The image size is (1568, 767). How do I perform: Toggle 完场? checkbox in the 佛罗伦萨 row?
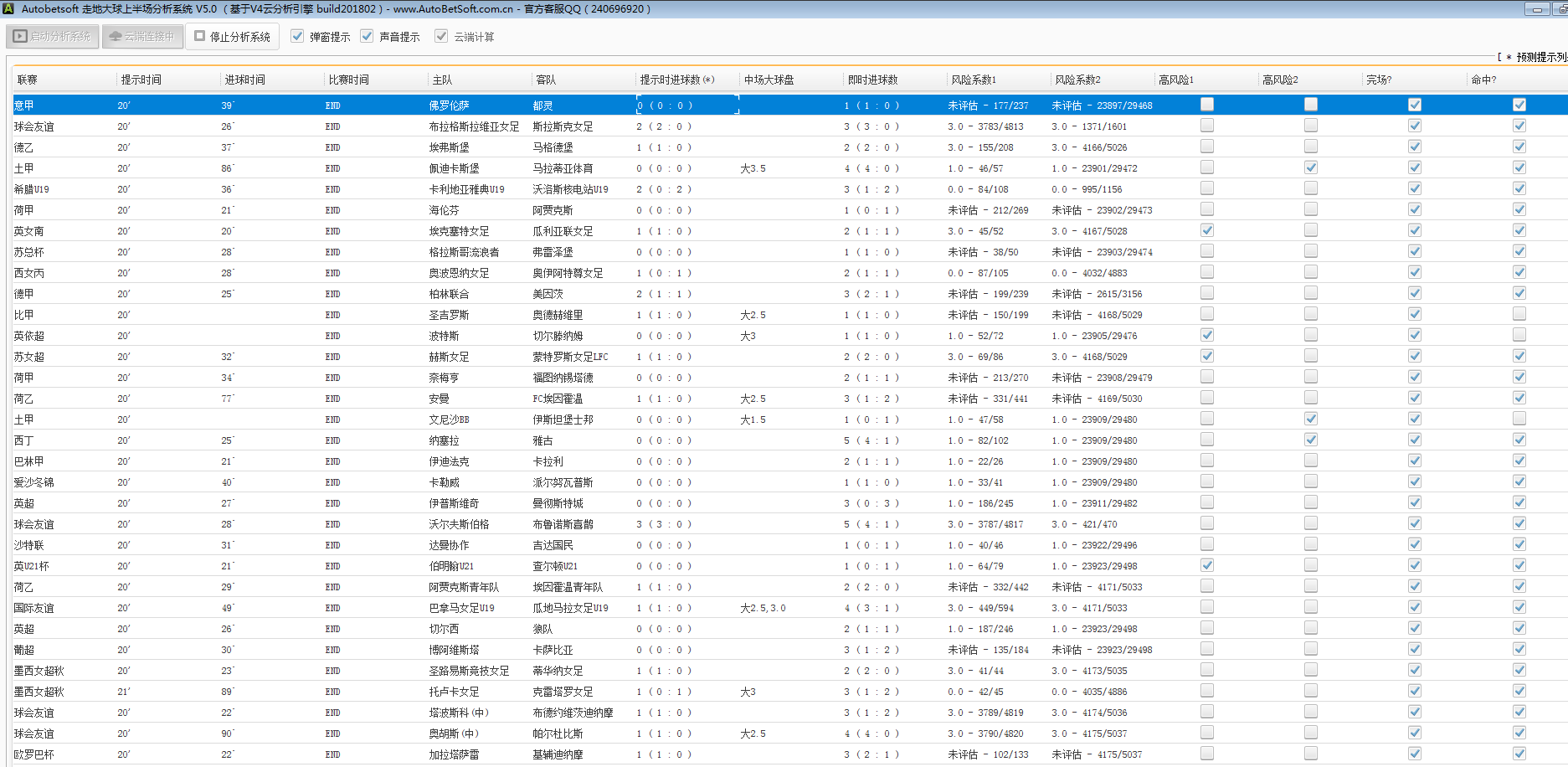(1414, 105)
